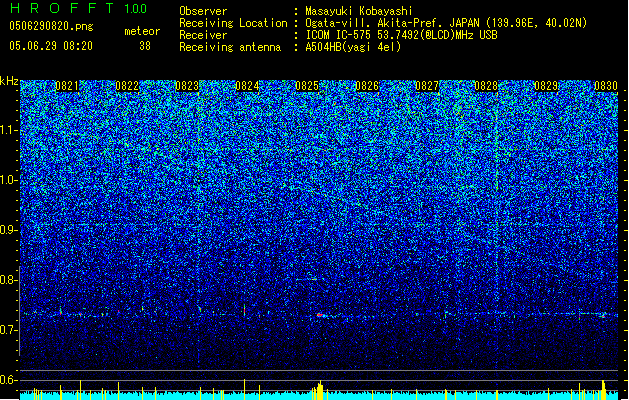This screenshot has height=400, width=629.
Task: Click the 0828 time marker label
Action: coord(486,86)
